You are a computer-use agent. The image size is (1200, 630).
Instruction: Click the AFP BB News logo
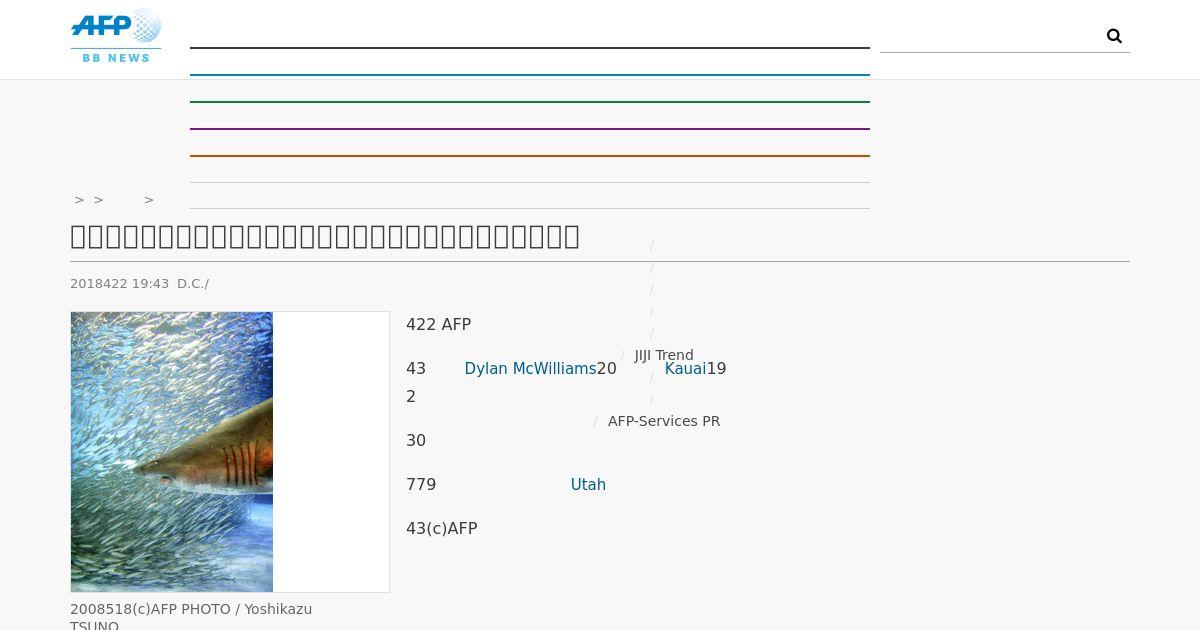coord(116,37)
